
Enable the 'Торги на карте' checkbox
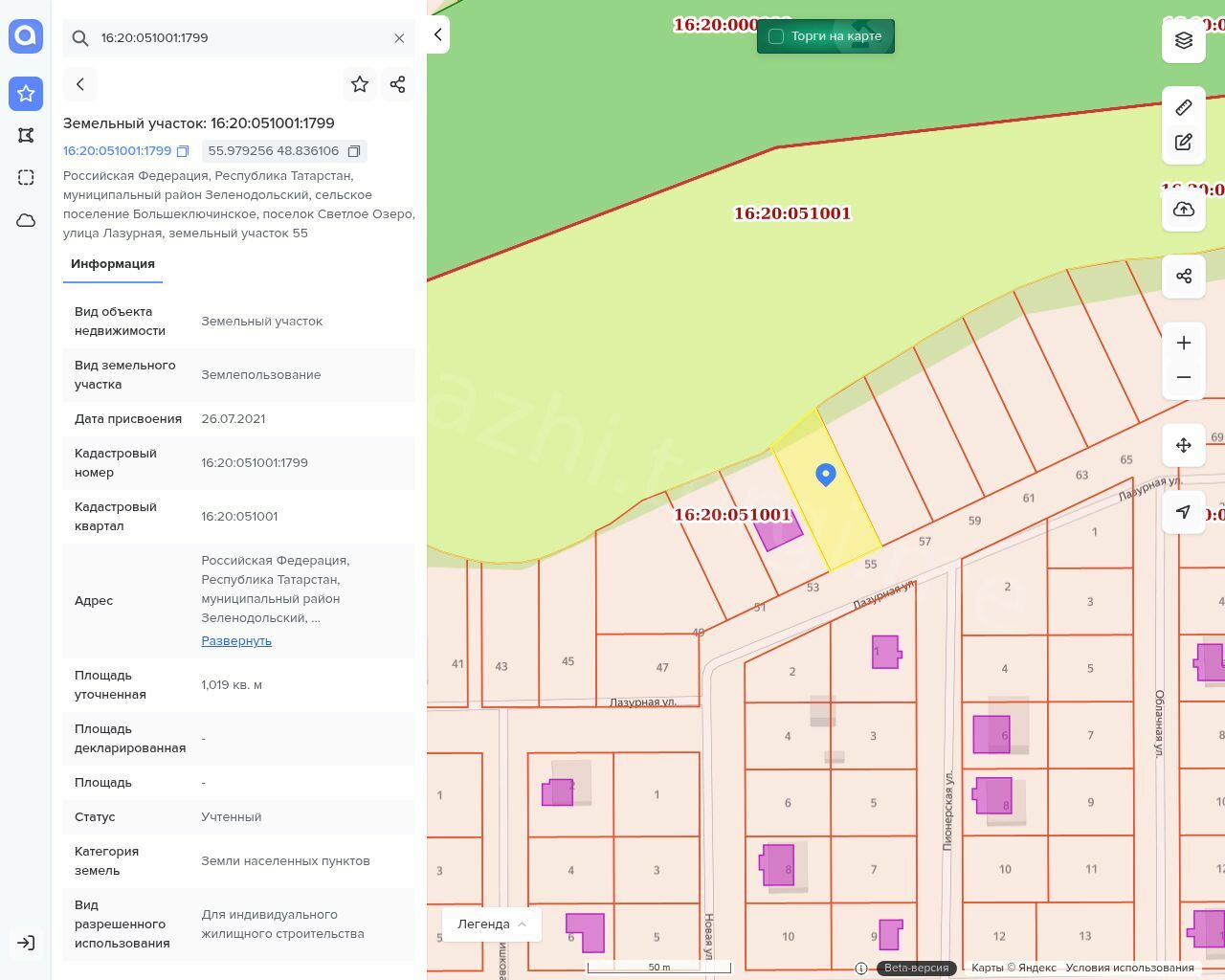776,36
